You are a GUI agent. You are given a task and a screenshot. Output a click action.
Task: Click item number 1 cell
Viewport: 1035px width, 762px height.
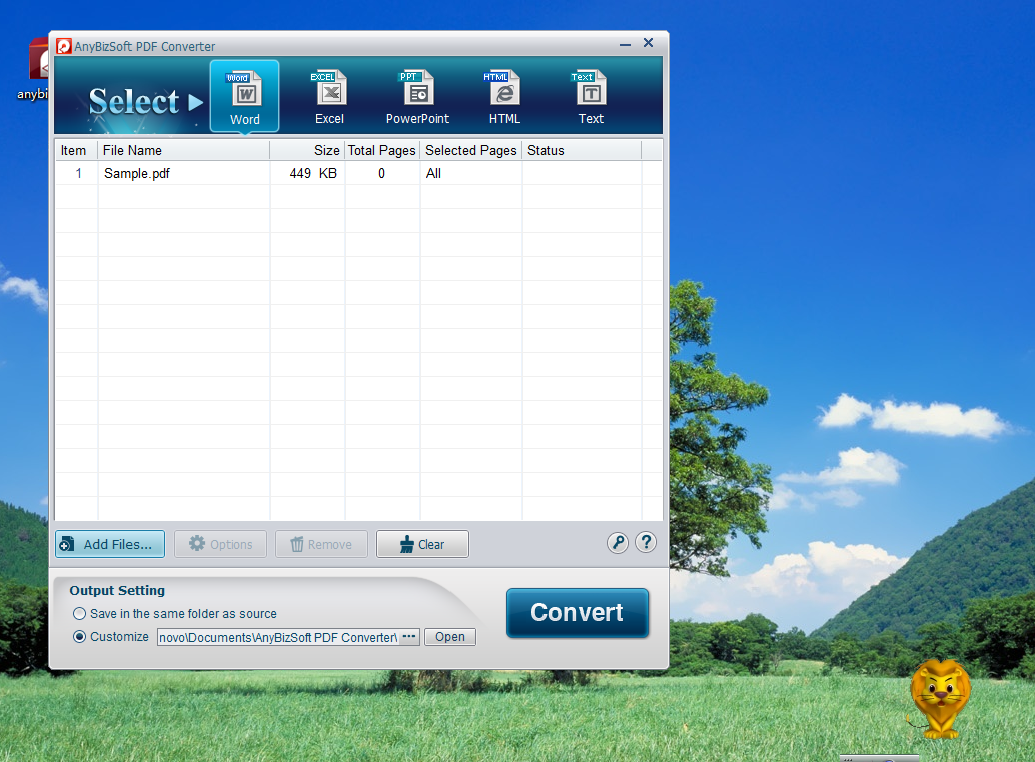pyautogui.click(x=79, y=174)
